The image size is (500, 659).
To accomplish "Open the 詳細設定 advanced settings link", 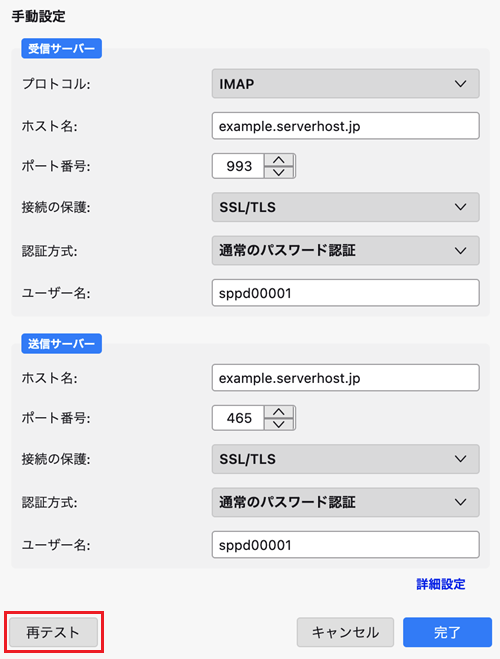I will pyautogui.click(x=441, y=584).
